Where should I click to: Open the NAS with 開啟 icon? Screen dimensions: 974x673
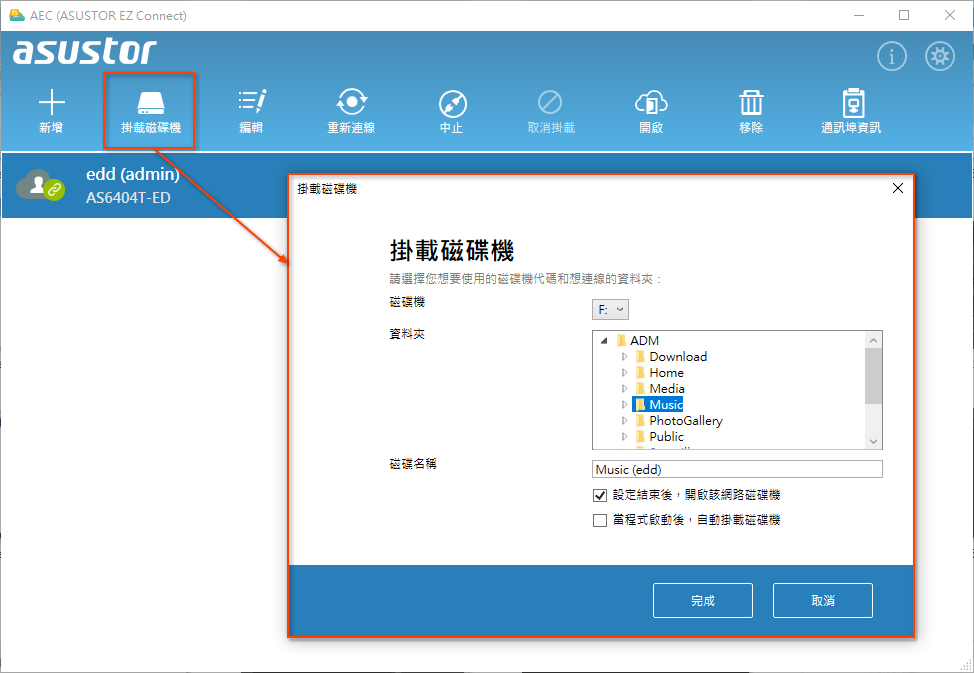click(651, 111)
